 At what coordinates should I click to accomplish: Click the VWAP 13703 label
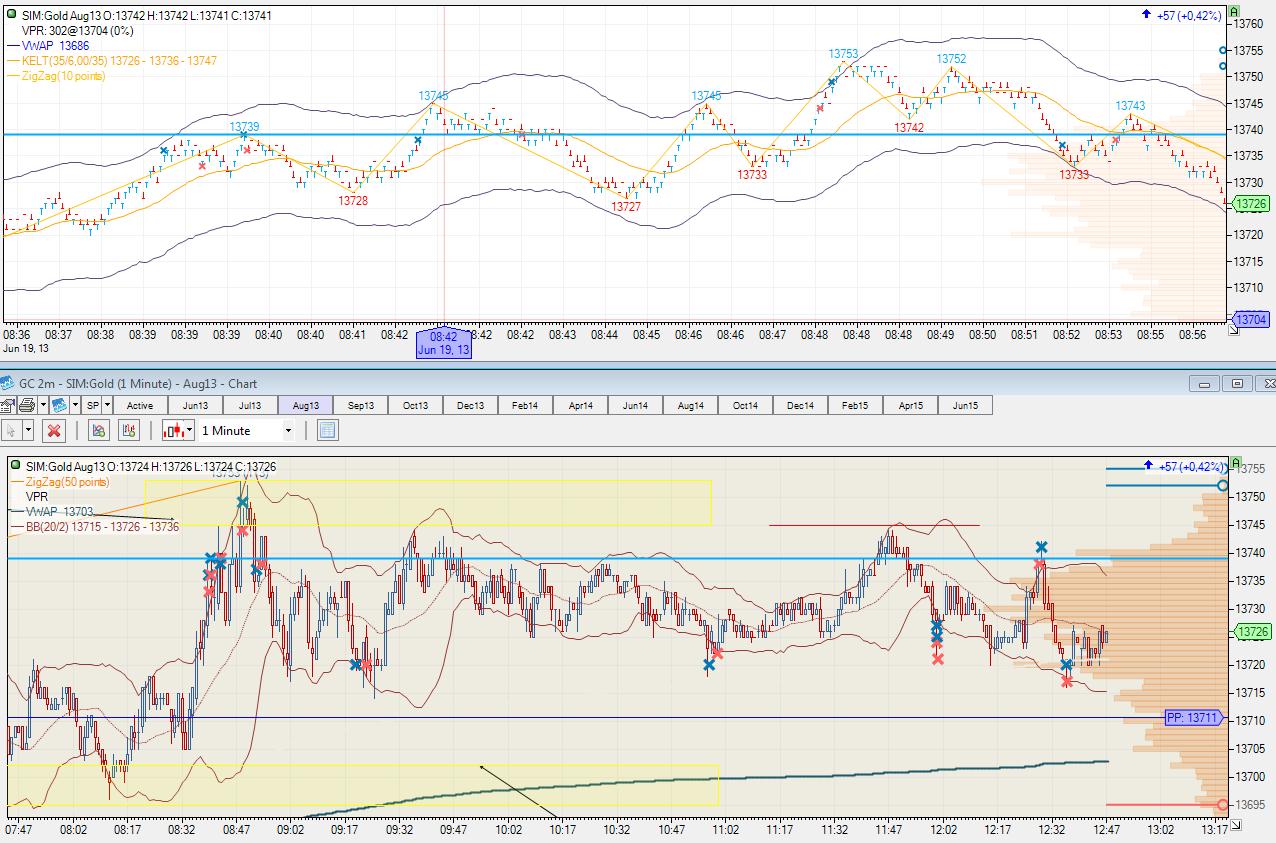(x=60, y=511)
